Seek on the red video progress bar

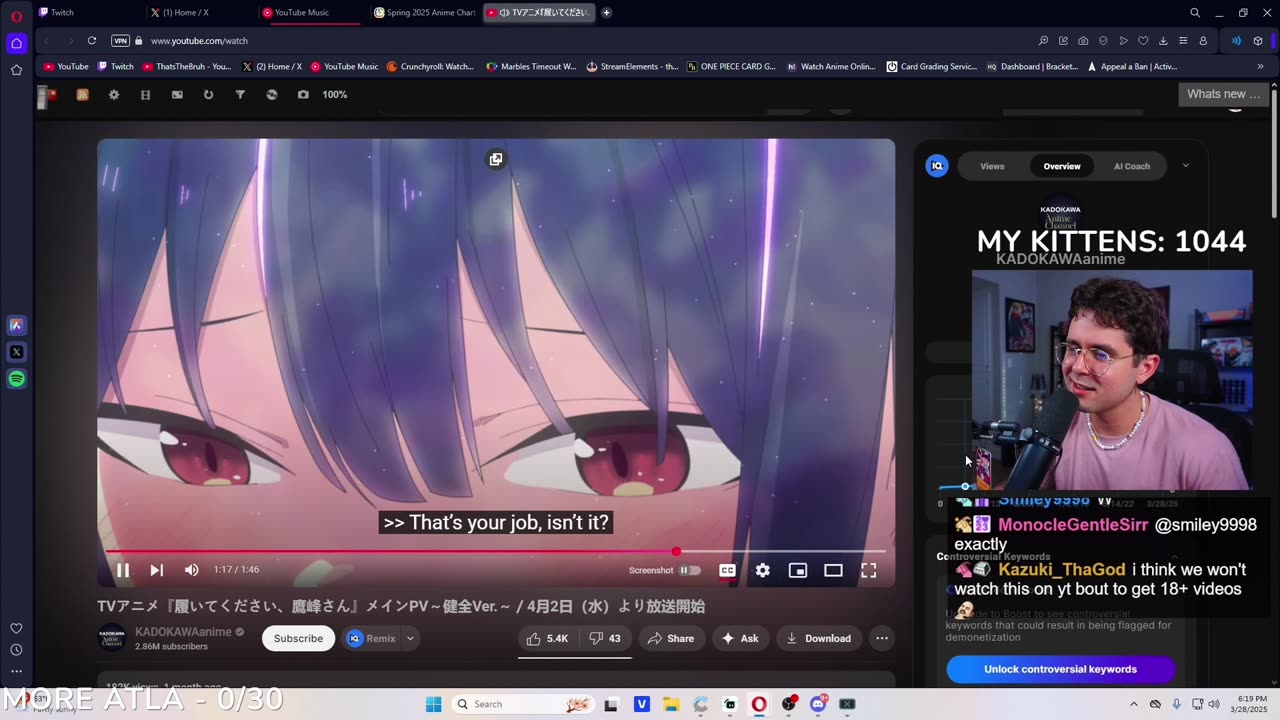[495, 551]
